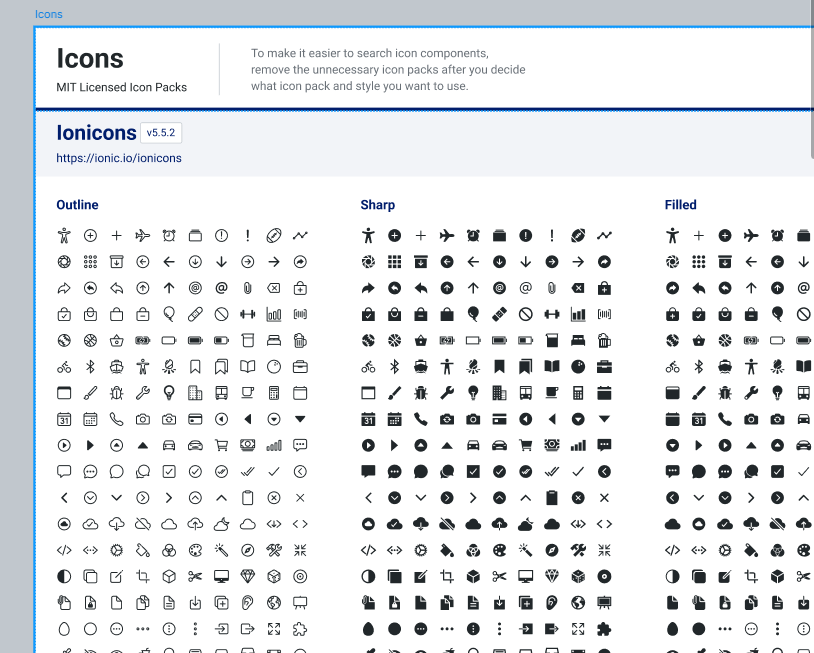Select the Outline paperclip attach icon

[248, 288]
